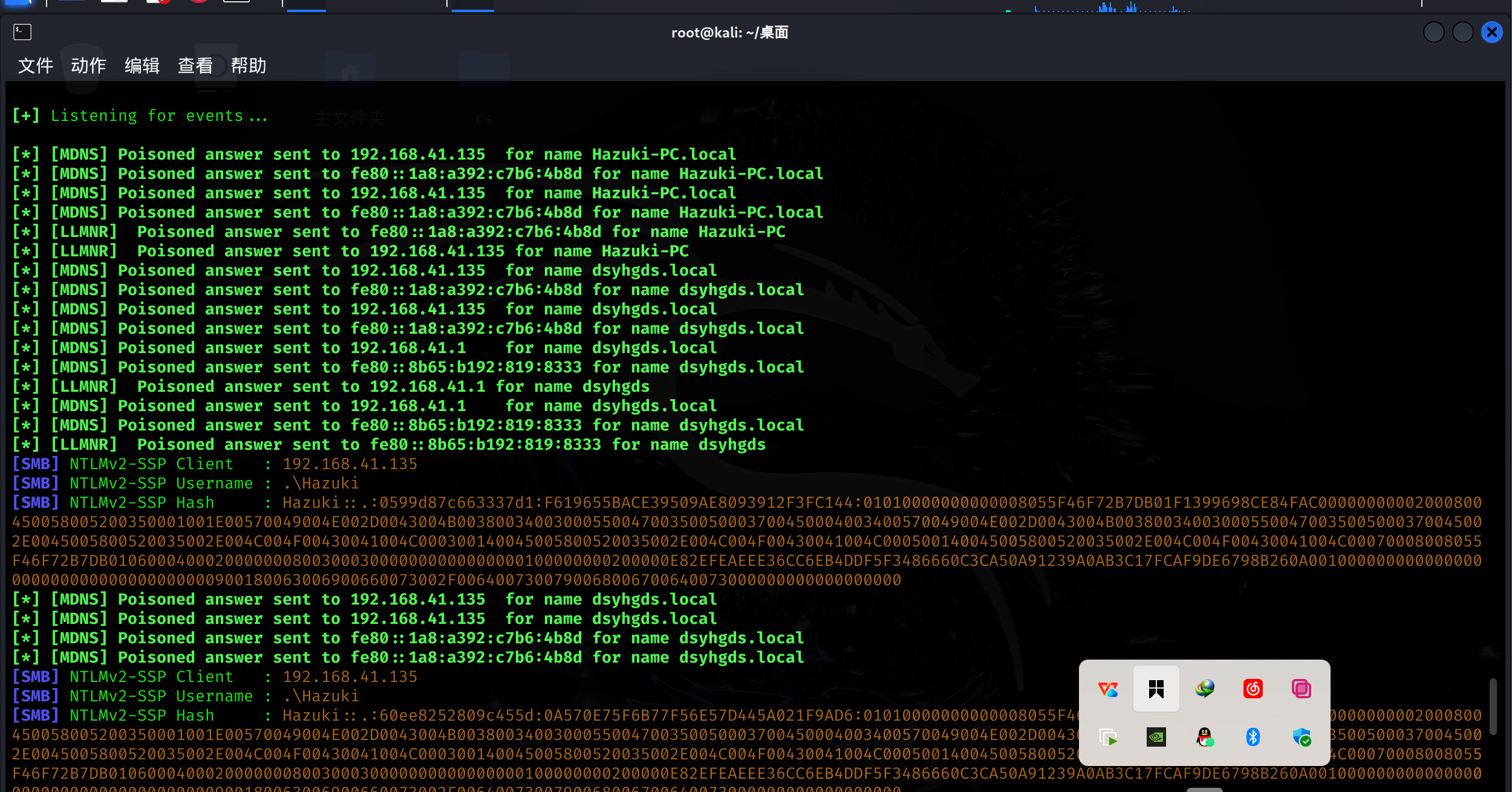Open NetEase Cloud Music tray icon
Screen dimensions: 1512x792
click(x=1253, y=689)
